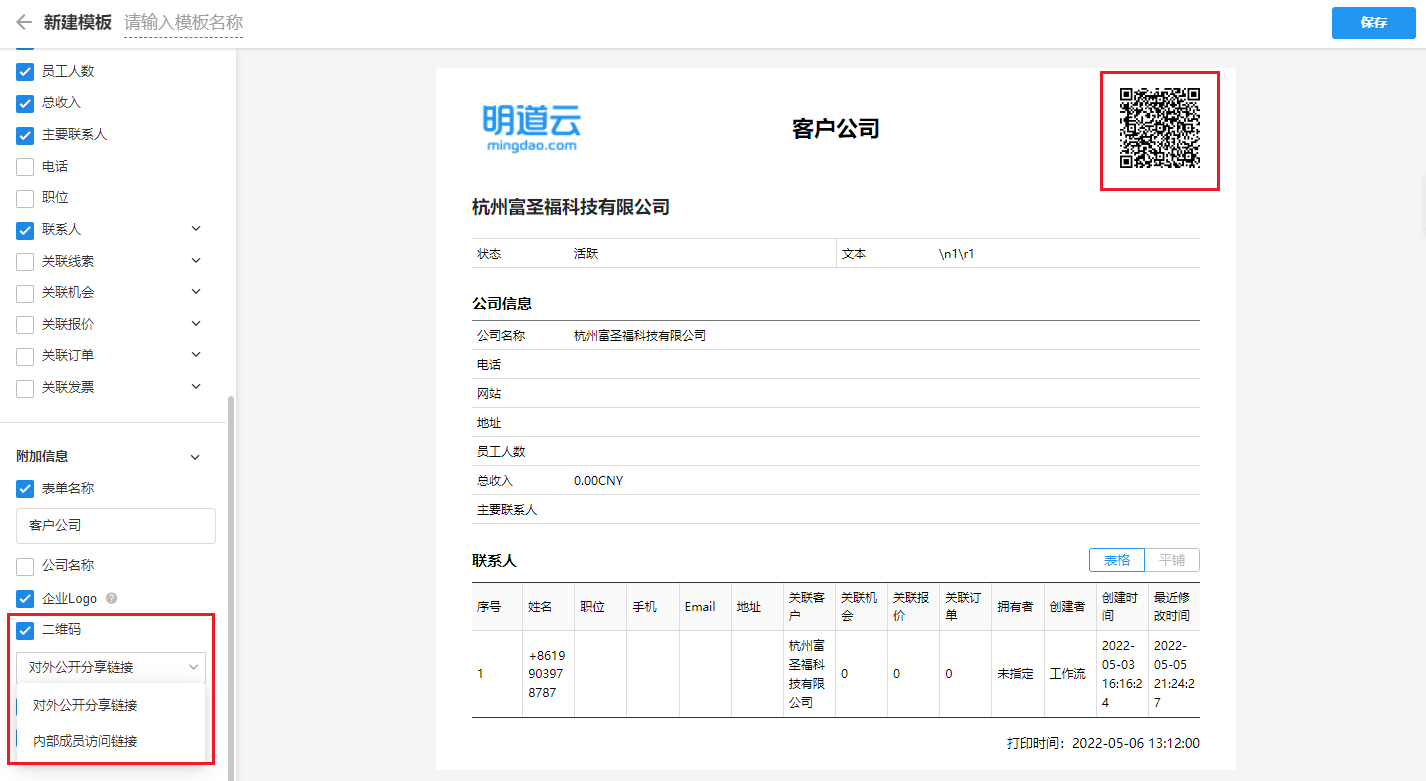Viewport: 1426px width, 781px height.
Task: Uncheck the 员工人数 checkbox
Action: click(x=26, y=72)
